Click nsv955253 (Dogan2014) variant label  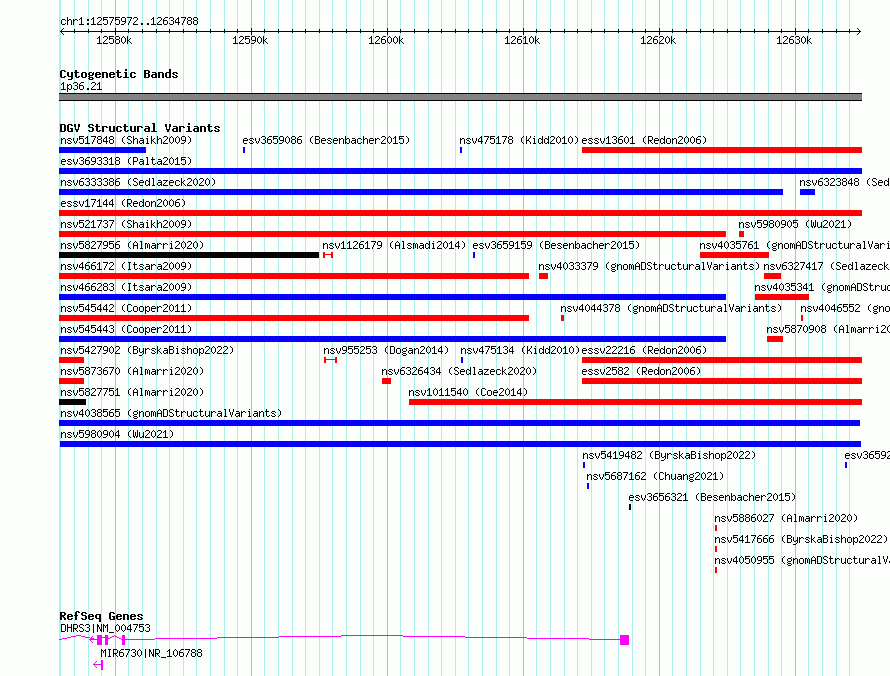386,350
